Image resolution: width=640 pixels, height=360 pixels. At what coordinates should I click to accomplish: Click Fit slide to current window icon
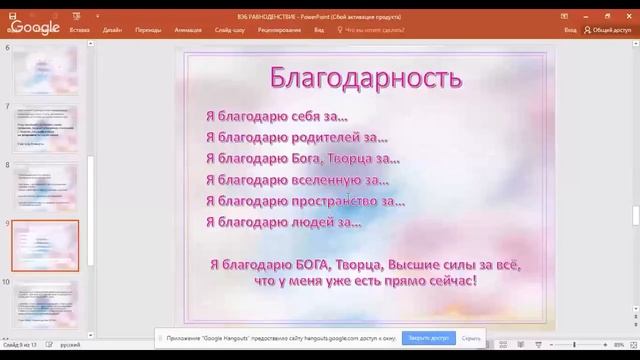(x=633, y=345)
